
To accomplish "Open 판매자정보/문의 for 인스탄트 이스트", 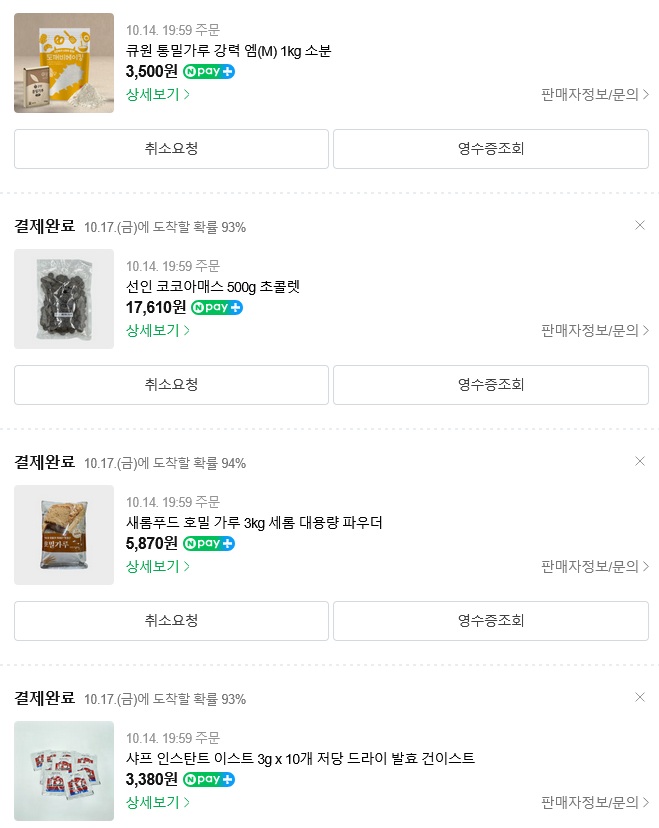I will coord(594,802).
